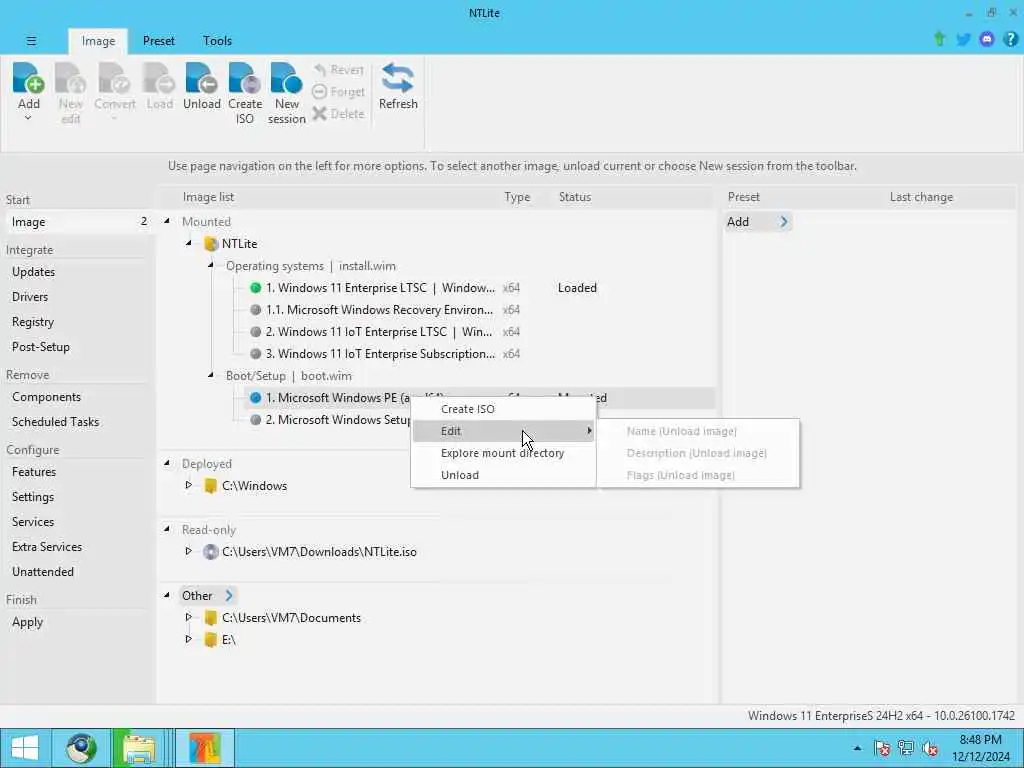1024x768 pixels.
Task: Click the green Loaded status dot
Action: (255, 288)
